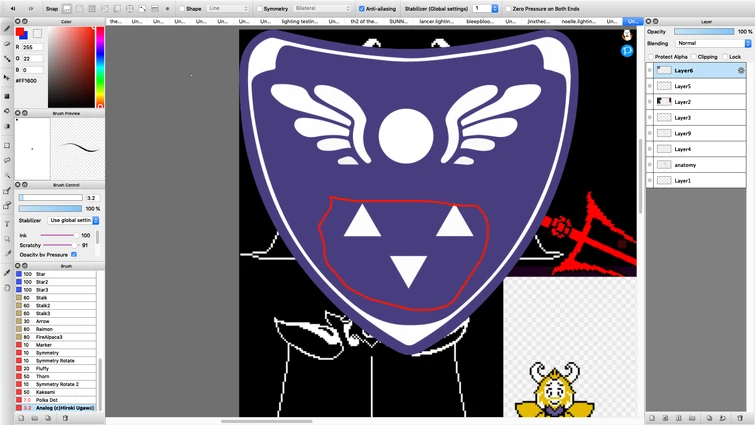Viewport: 755px width, 425px height.
Task: Open the Shape type Line dropdown
Action: [228, 9]
